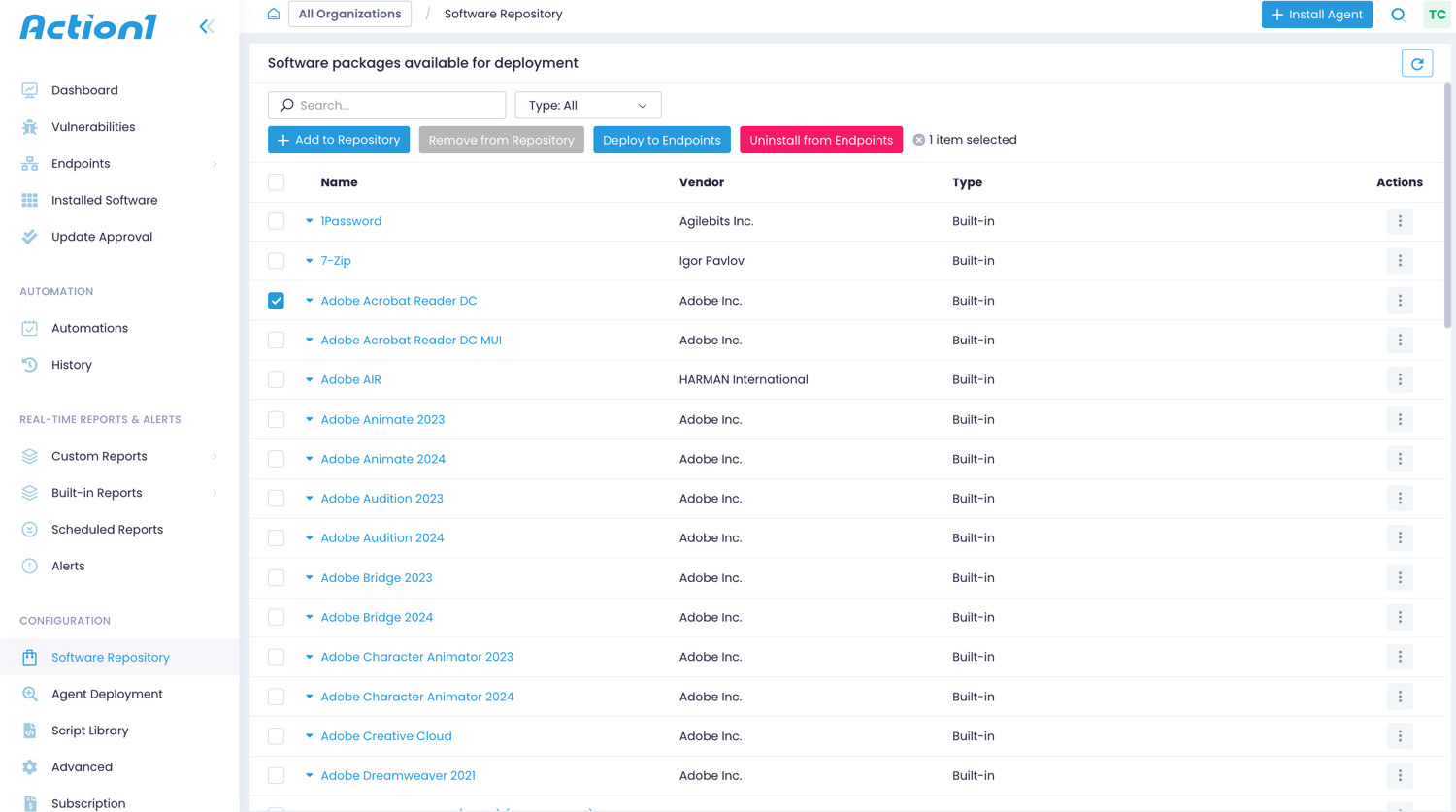The width and height of the screenshot is (1456, 812).
Task: Collapse the sidebar with the double-chevron icon
Action: 207,26
